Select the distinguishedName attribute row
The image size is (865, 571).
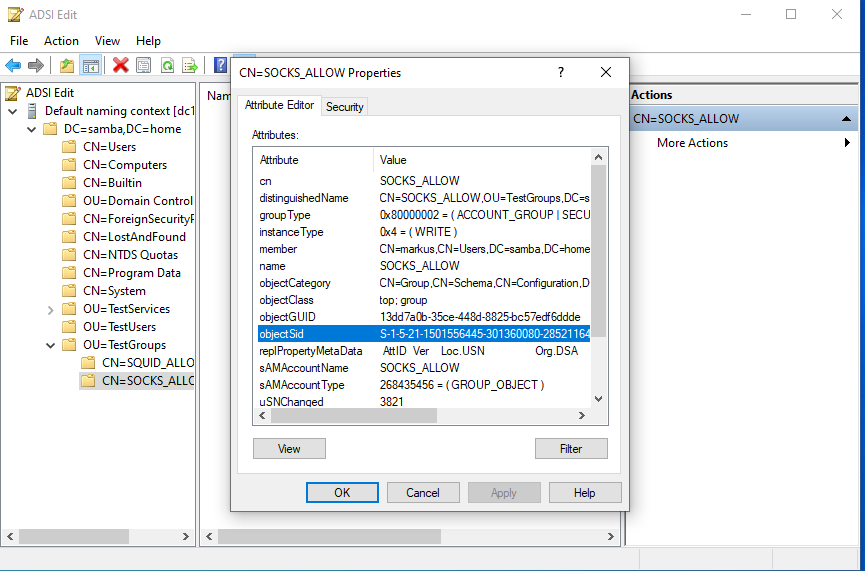coord(424,198)
